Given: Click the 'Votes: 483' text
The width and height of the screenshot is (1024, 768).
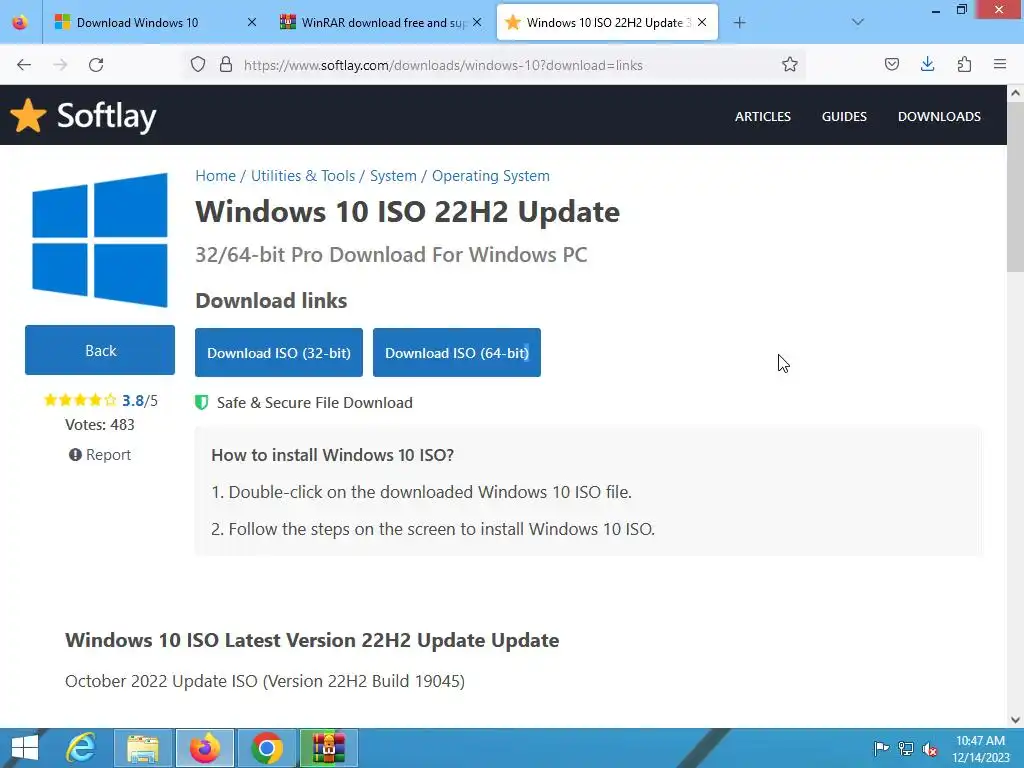Looking at the screenshot, I should point(100,424).
